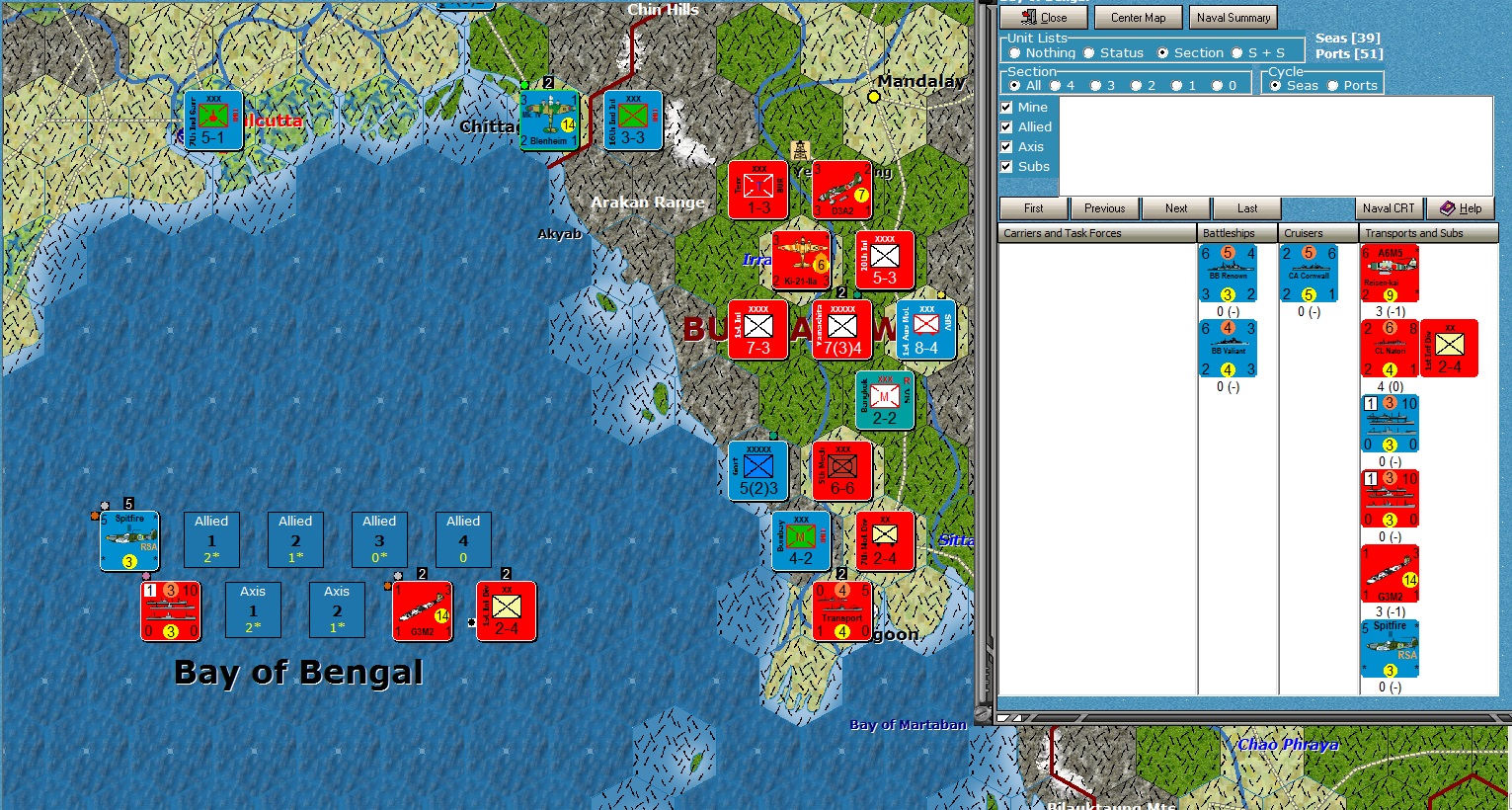This screenshot has height=810, width=1512.
Task: Select the Yamashita 7(3)4 HQ counter
Action: [842, 330]
